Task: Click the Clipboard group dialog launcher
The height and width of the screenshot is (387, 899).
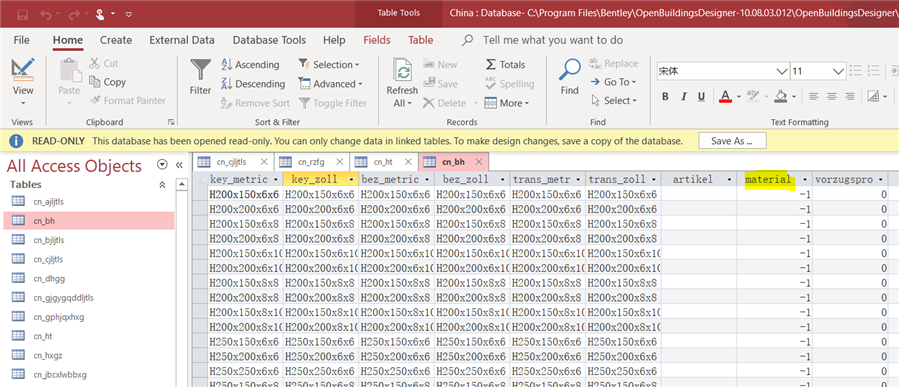Action: pos(170,122)
